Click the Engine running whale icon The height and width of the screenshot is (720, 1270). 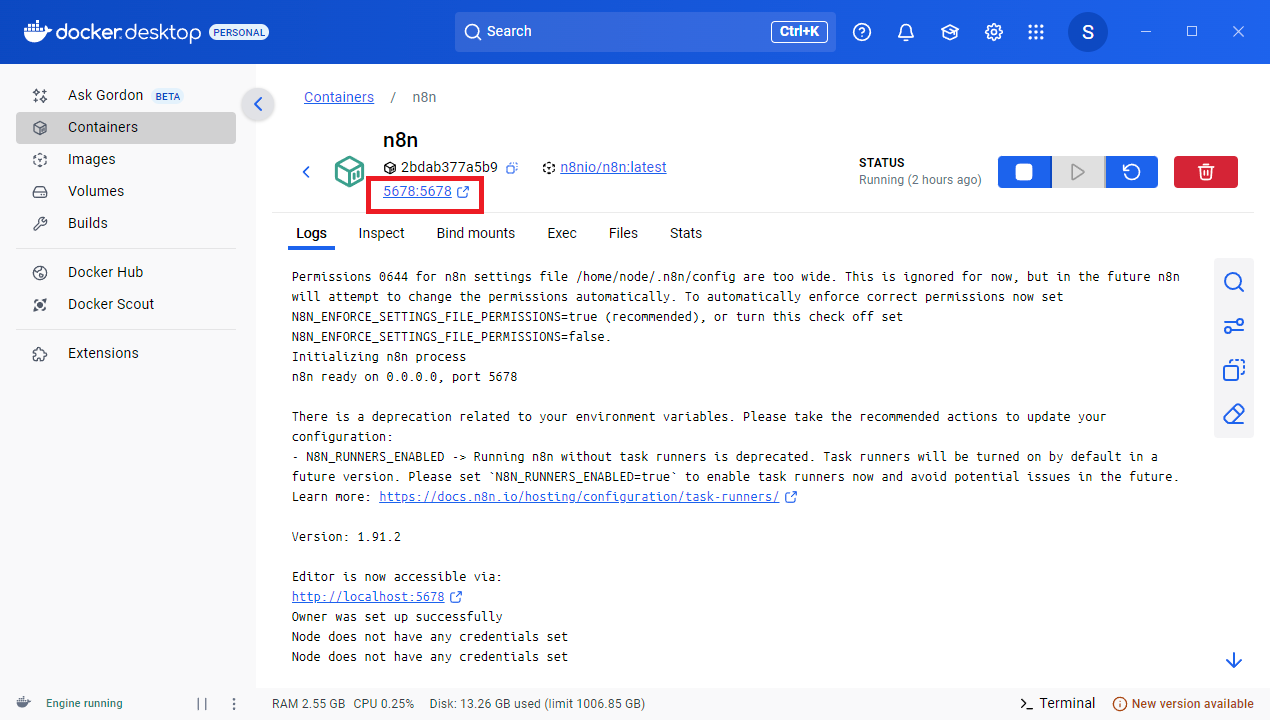[x=23, y=703]
